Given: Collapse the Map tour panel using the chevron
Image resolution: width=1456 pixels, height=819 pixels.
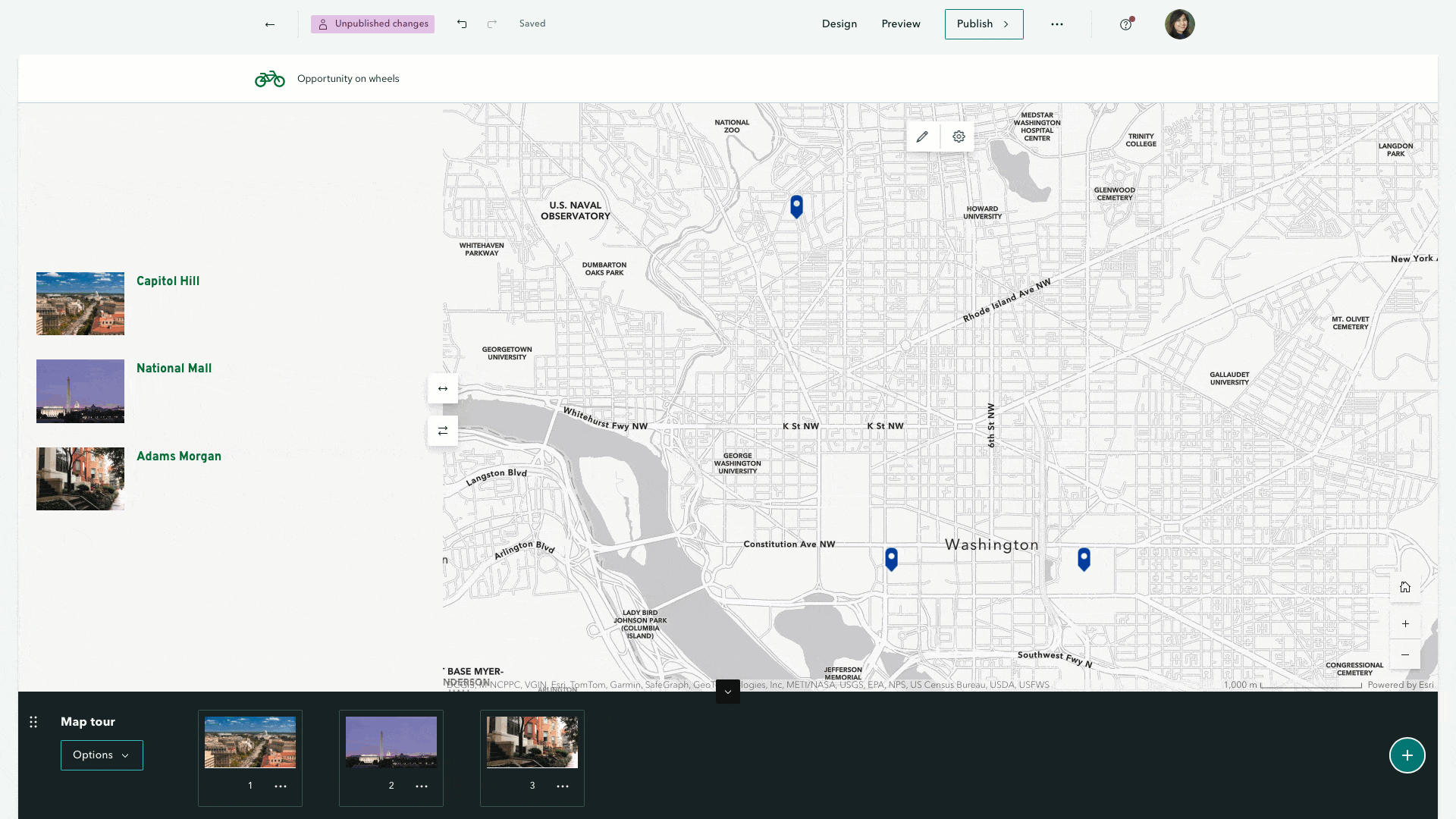Looking at the screenshot, I should (x=727, y=691).
